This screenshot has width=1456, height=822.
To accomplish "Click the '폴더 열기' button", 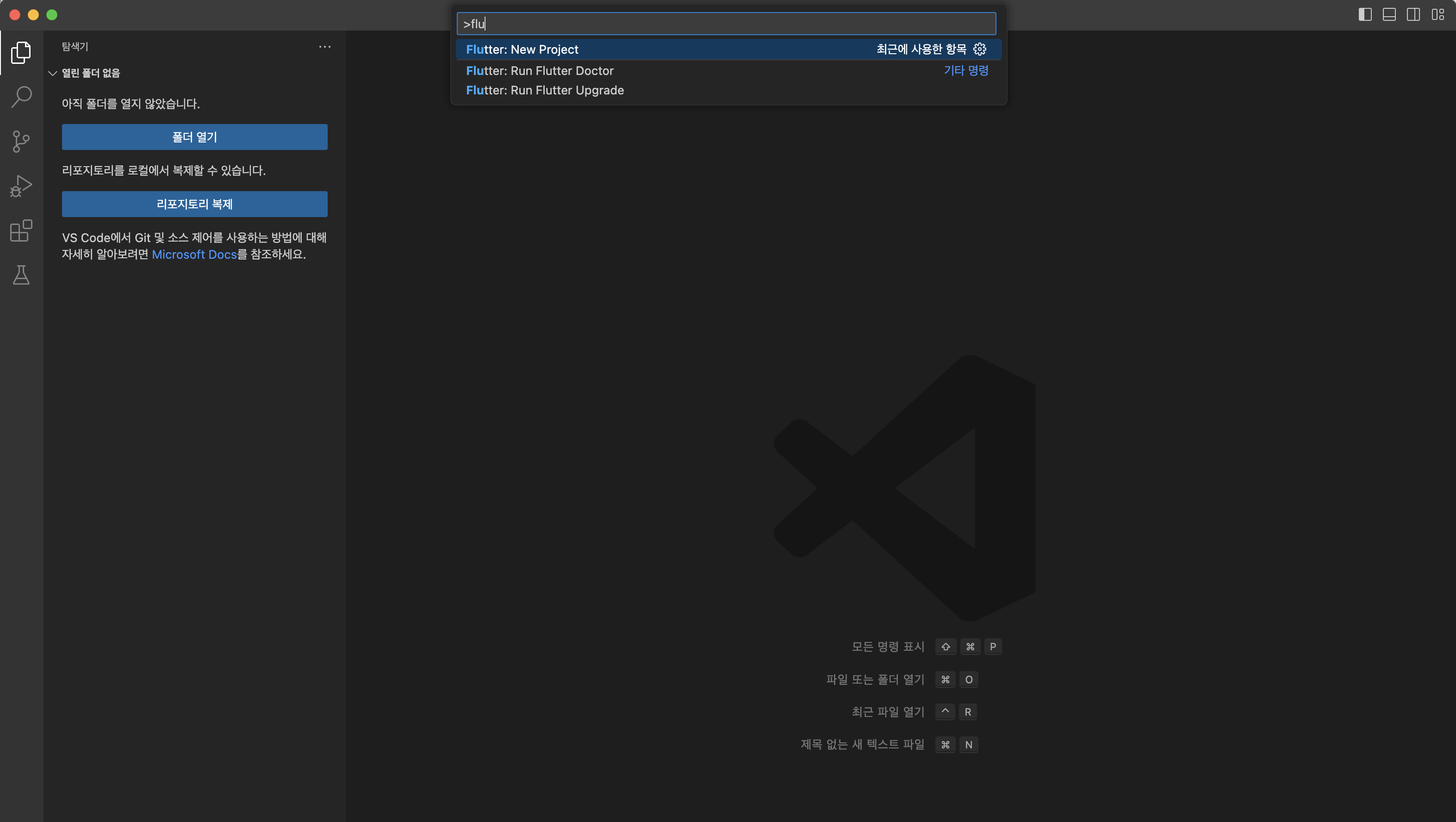I will click(x=194, y=137).
